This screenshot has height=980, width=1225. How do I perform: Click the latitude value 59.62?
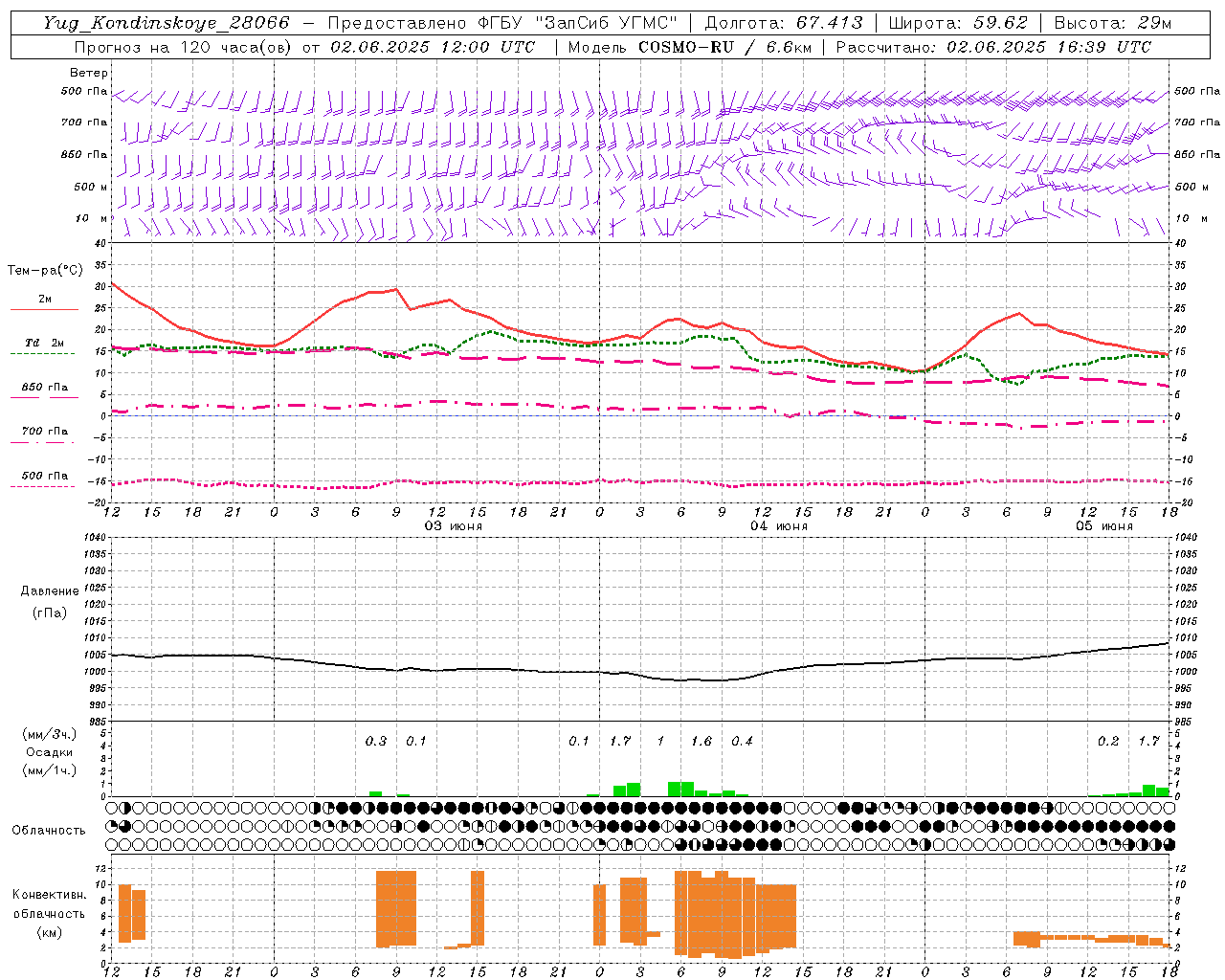[1000, 23]
